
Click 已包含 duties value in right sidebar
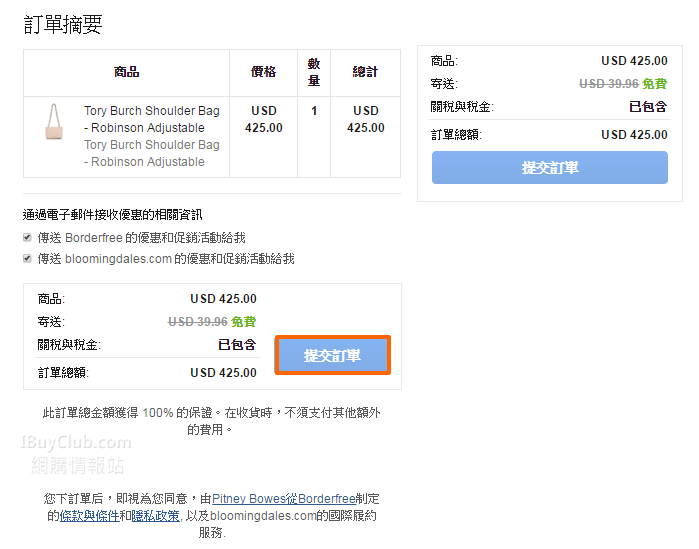tap(648, 107)
